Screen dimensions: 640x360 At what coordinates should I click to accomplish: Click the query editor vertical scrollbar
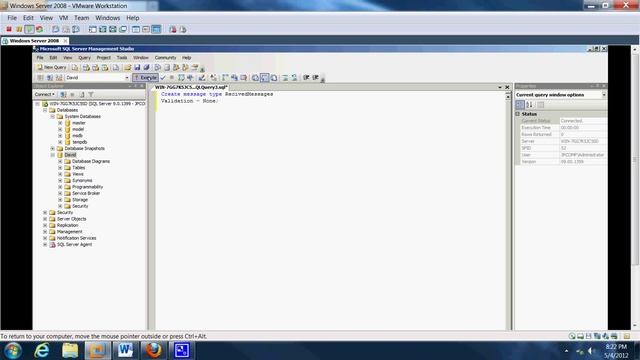coord(508,210)
